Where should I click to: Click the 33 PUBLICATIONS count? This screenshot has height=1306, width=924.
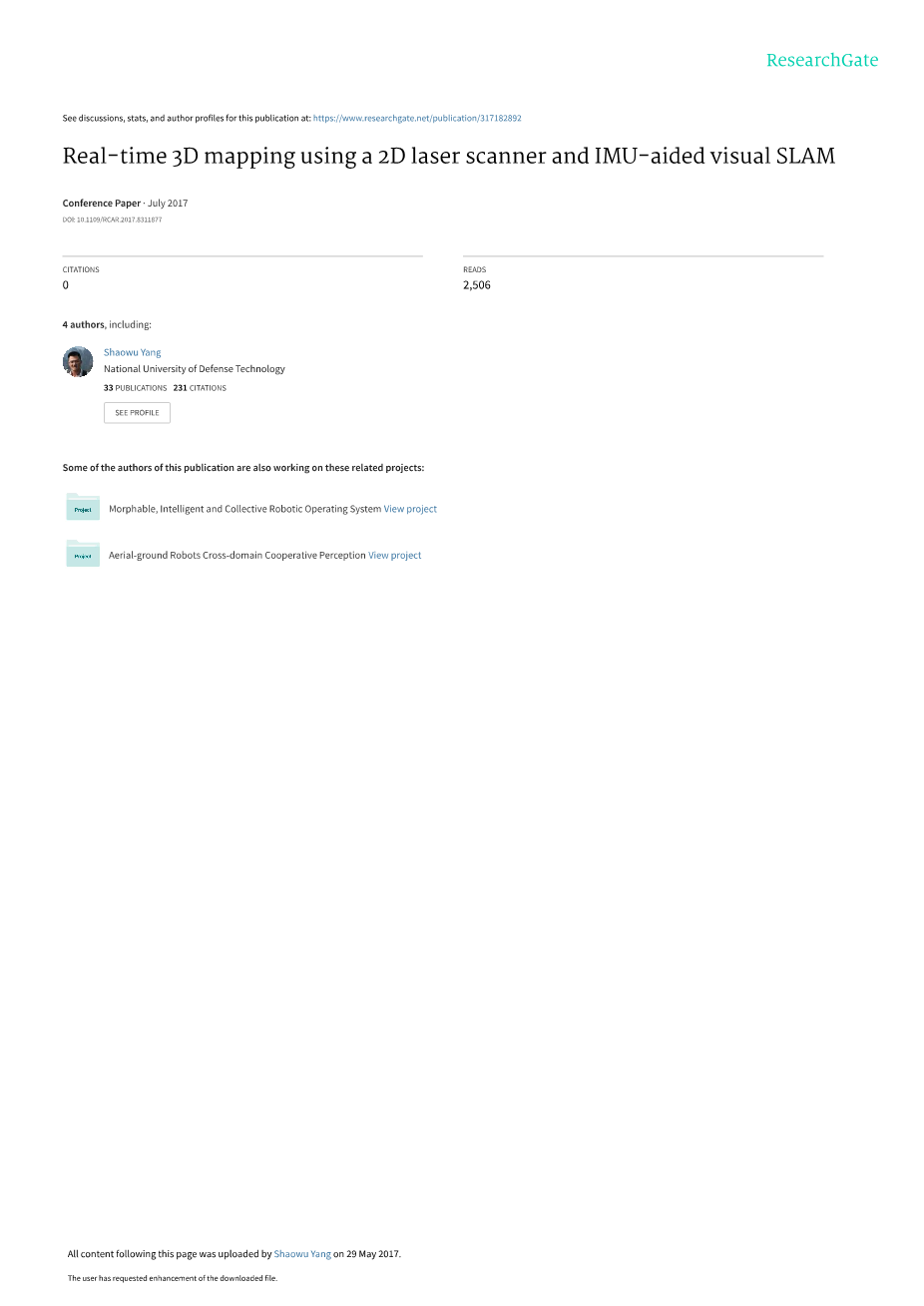tap(135, 388)
